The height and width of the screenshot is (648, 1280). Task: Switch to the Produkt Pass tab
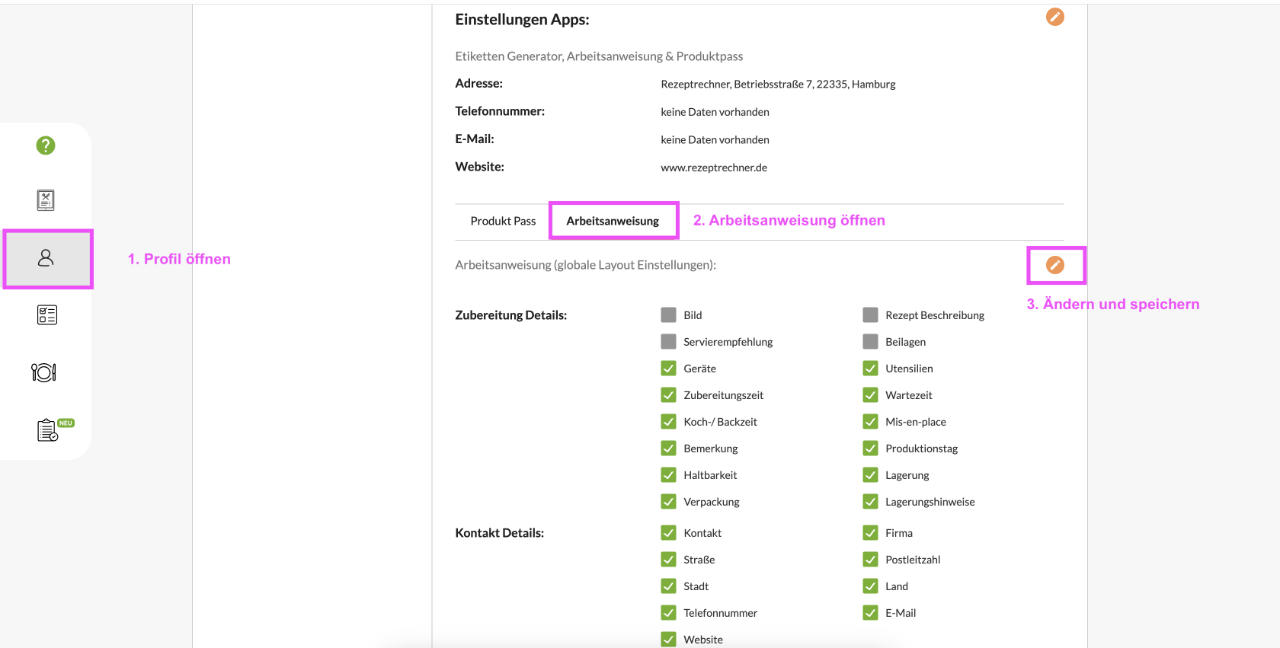pyautogui.click(x=503, y=221)
